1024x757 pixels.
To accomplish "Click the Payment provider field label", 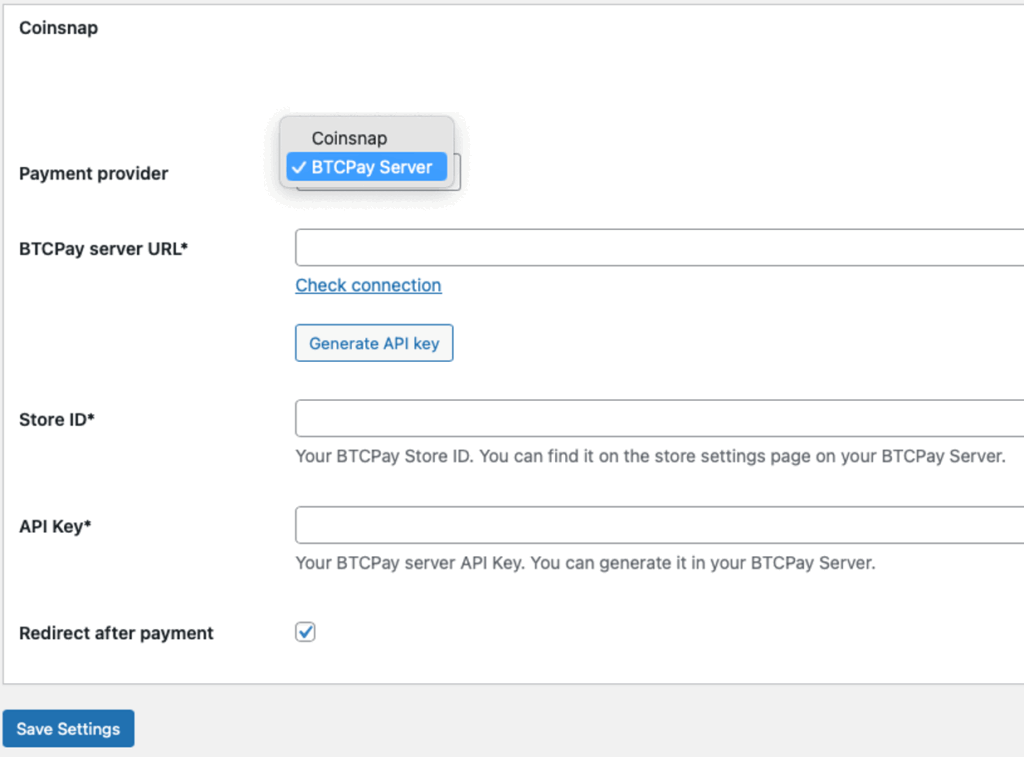I will pyautogui.click(x=94, y=174).
